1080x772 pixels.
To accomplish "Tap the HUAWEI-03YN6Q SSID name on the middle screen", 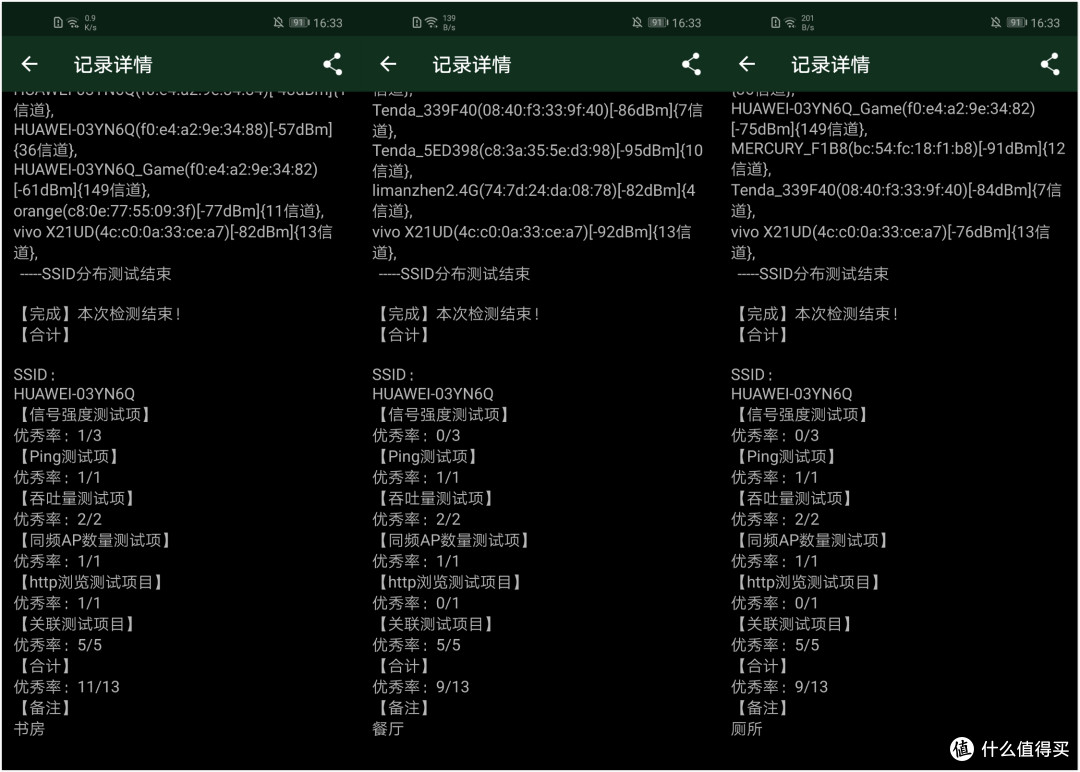I will pyautogui.click(x=433, y=394).
